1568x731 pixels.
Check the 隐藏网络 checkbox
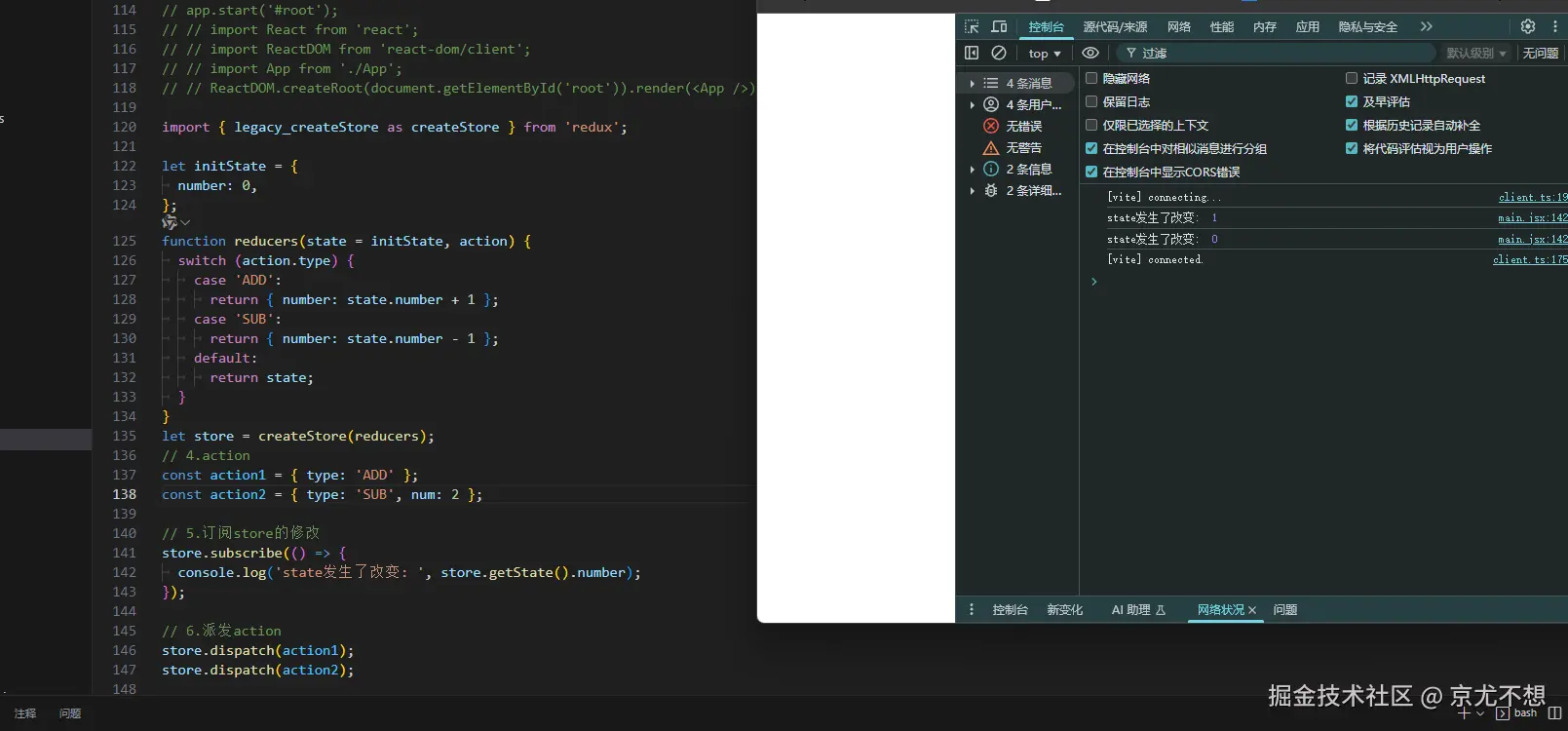pyautogui.click(x=1091, y=78)
